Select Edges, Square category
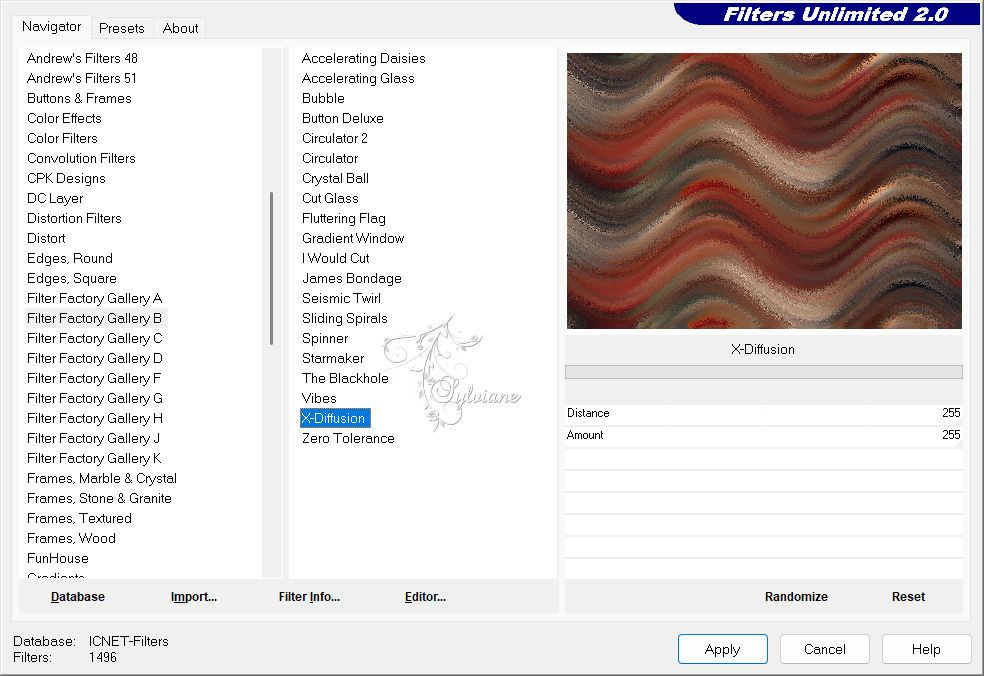 (72, 279)
